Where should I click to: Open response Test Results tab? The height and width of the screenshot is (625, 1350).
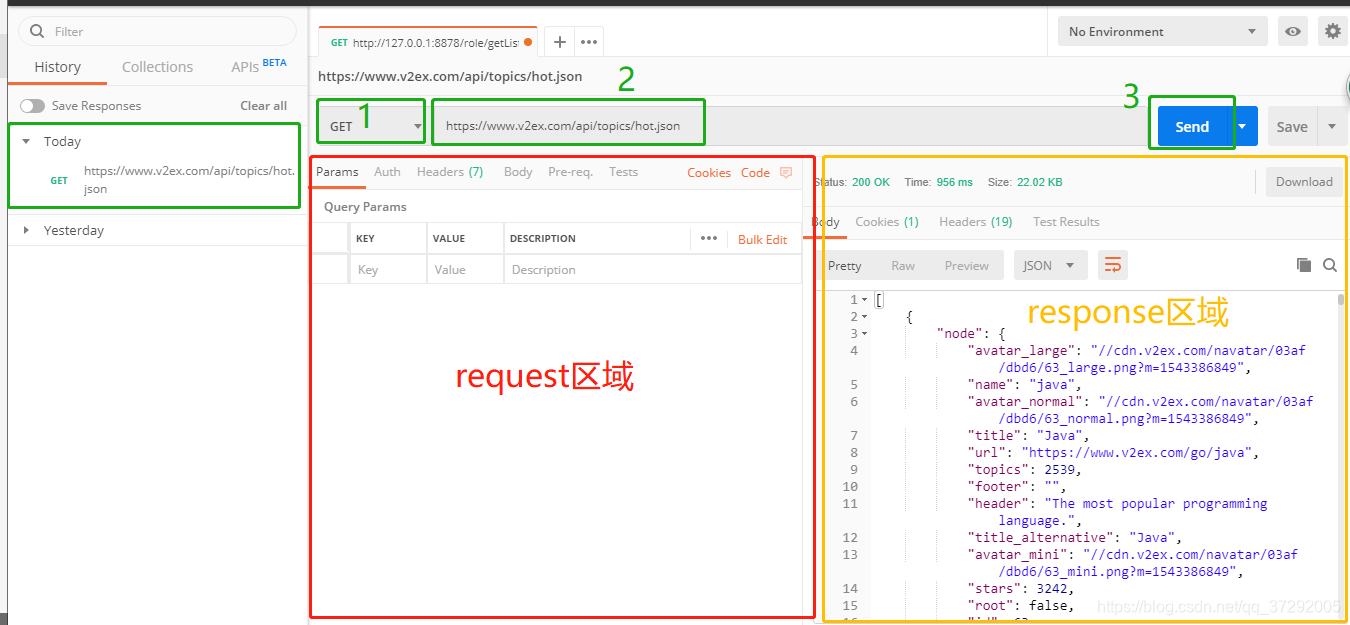pos(1066,222)
